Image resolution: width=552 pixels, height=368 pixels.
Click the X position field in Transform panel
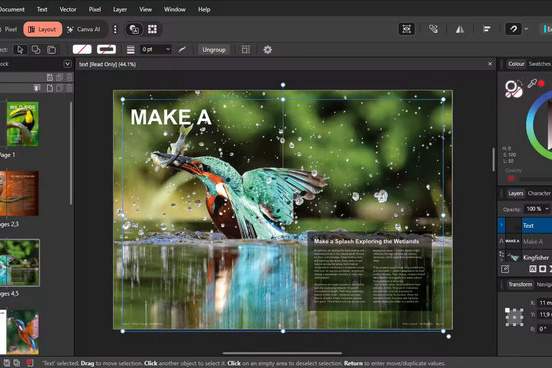pos(545,303)
